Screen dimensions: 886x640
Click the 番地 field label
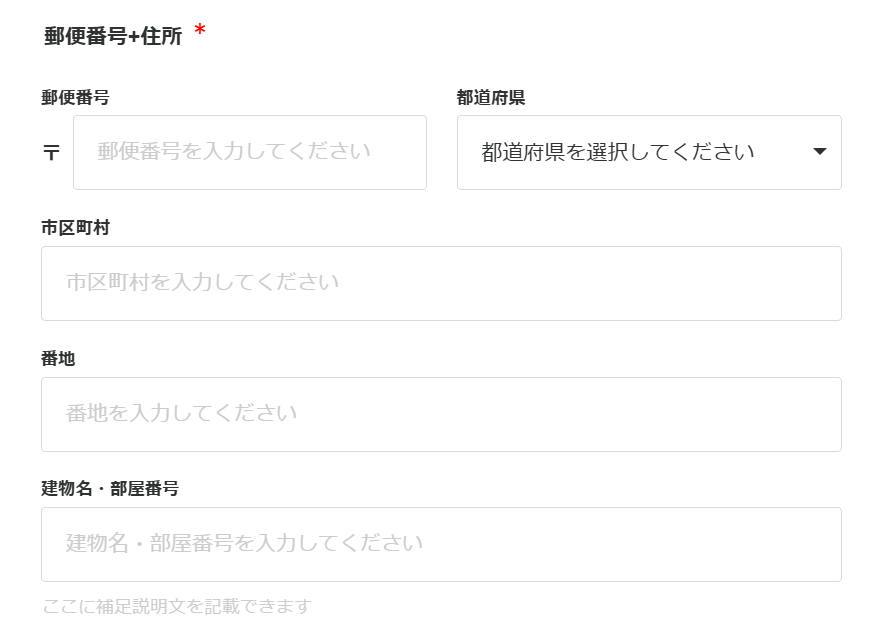(x=58, y=358)
